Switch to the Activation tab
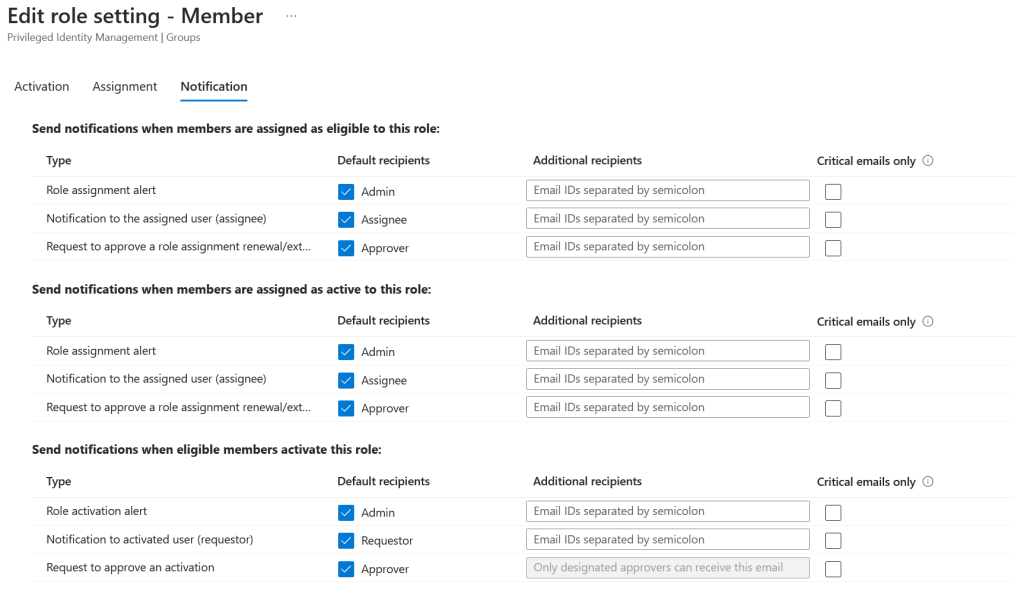The height and width of the screenshot is (598, 1024). [42, 87]
